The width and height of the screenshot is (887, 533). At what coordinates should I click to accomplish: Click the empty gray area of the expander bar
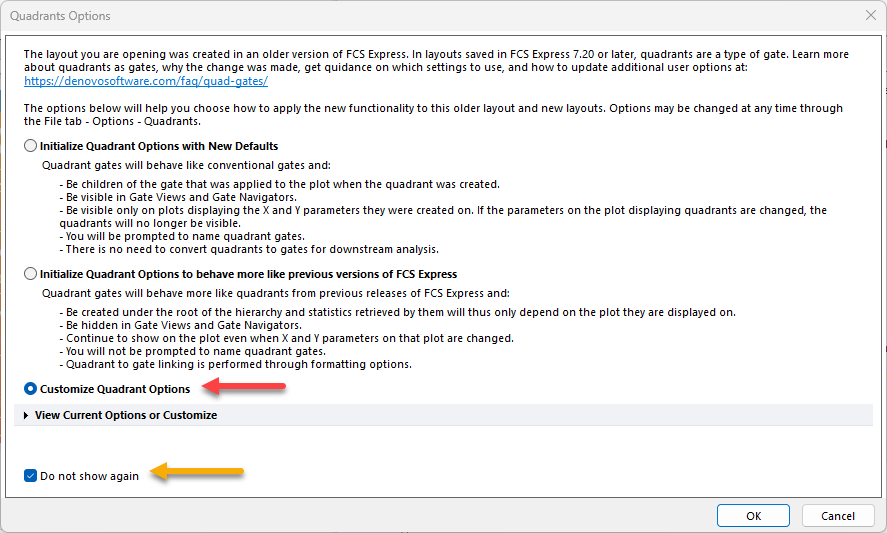click(x=550, y=415)
